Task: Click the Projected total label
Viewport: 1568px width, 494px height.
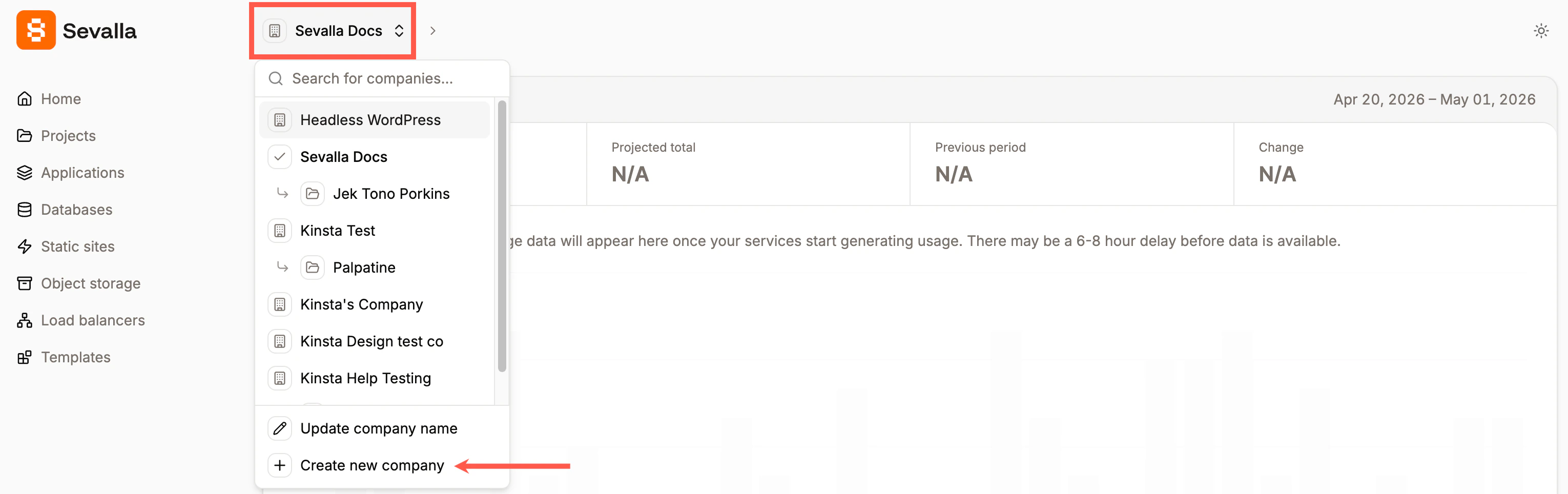Action: tap(653, 147)
